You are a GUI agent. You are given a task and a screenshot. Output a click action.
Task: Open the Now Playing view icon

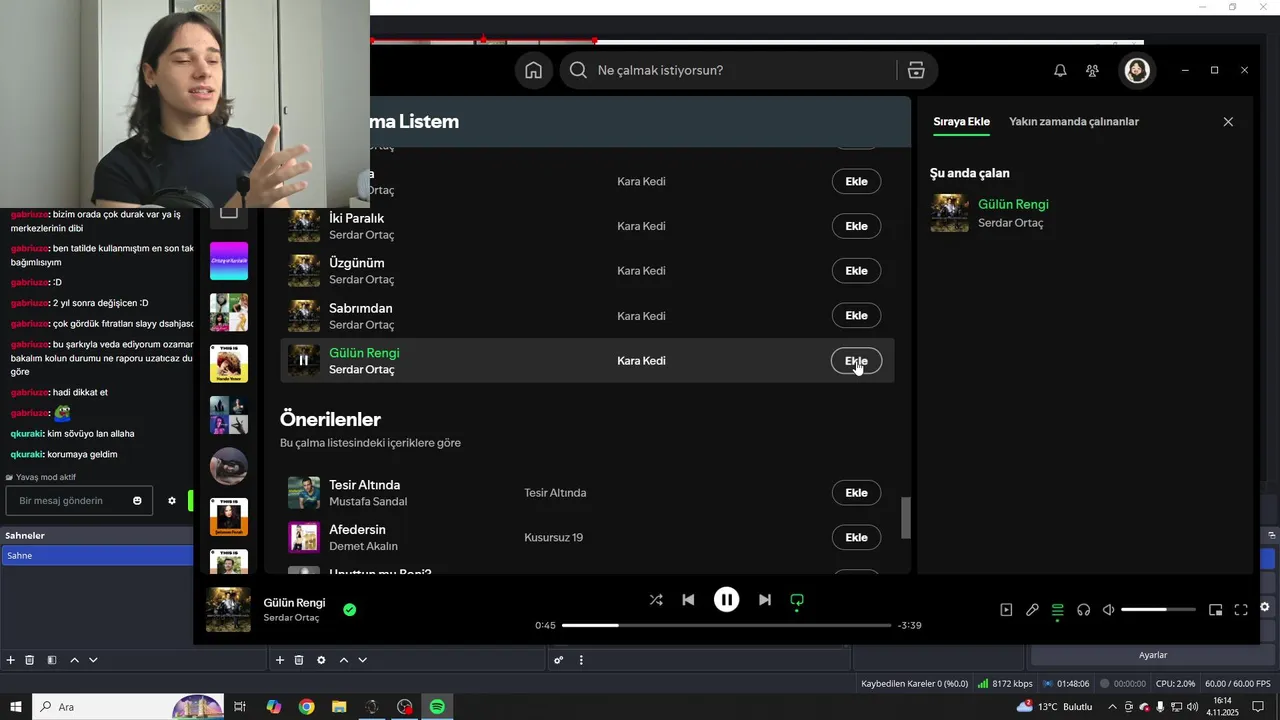(x=1006, y=610)
